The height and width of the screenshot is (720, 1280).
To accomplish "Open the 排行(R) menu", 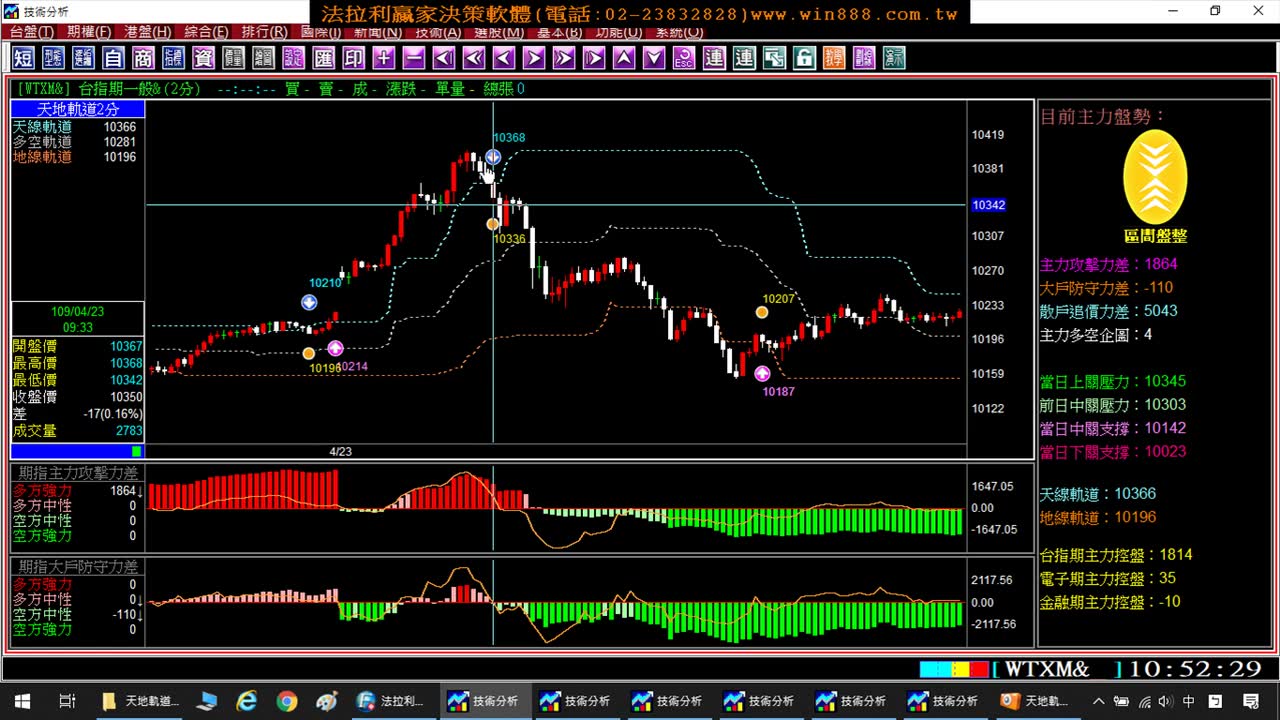I will (264, 32).
